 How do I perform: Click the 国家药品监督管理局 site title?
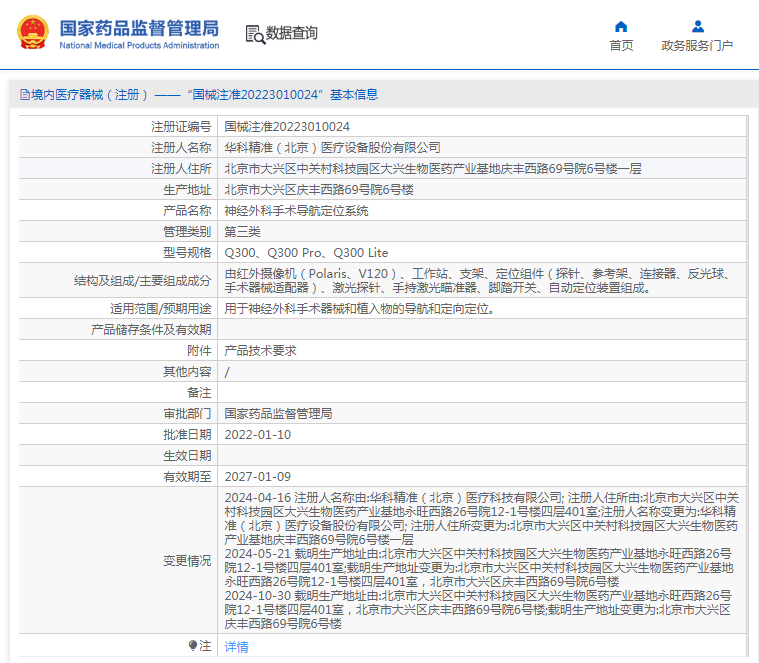click(x=139, y=28)
